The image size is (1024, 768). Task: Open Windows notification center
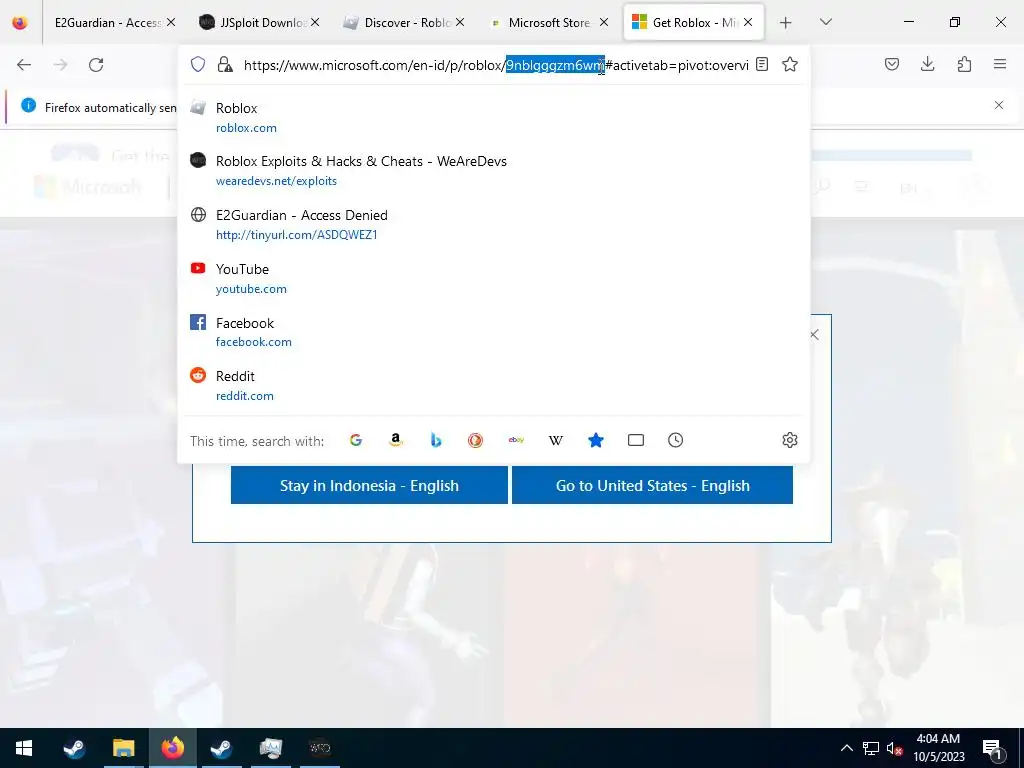click(993, 748)
